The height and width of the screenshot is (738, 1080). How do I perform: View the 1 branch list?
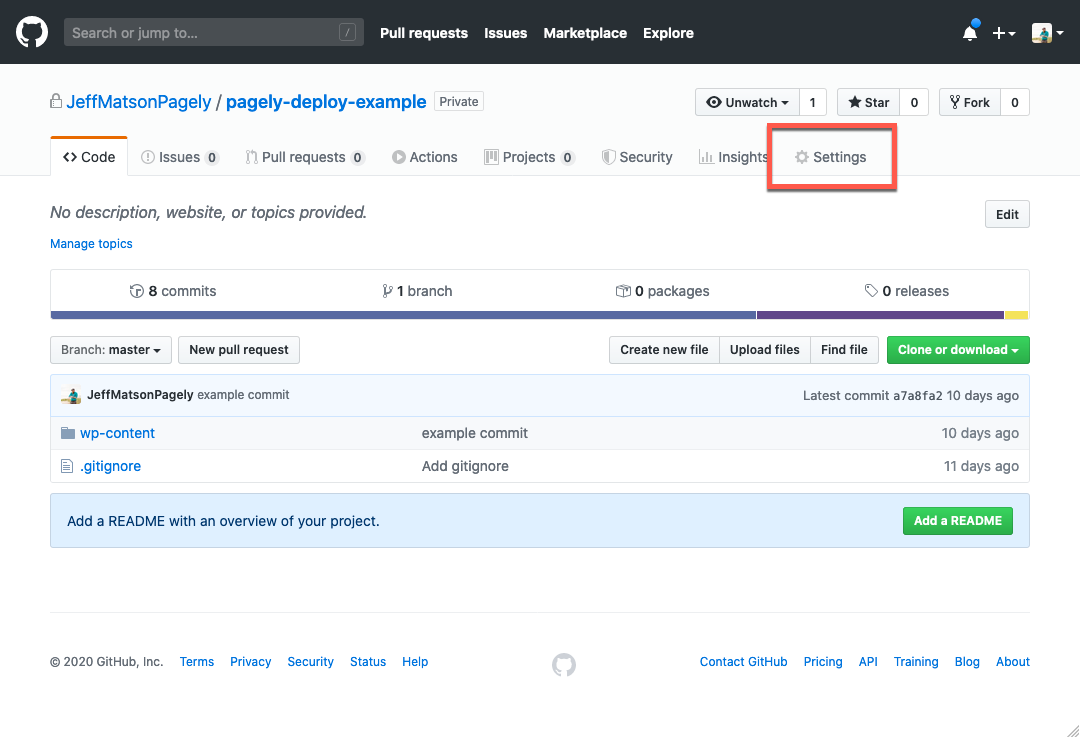coord(417,291)
